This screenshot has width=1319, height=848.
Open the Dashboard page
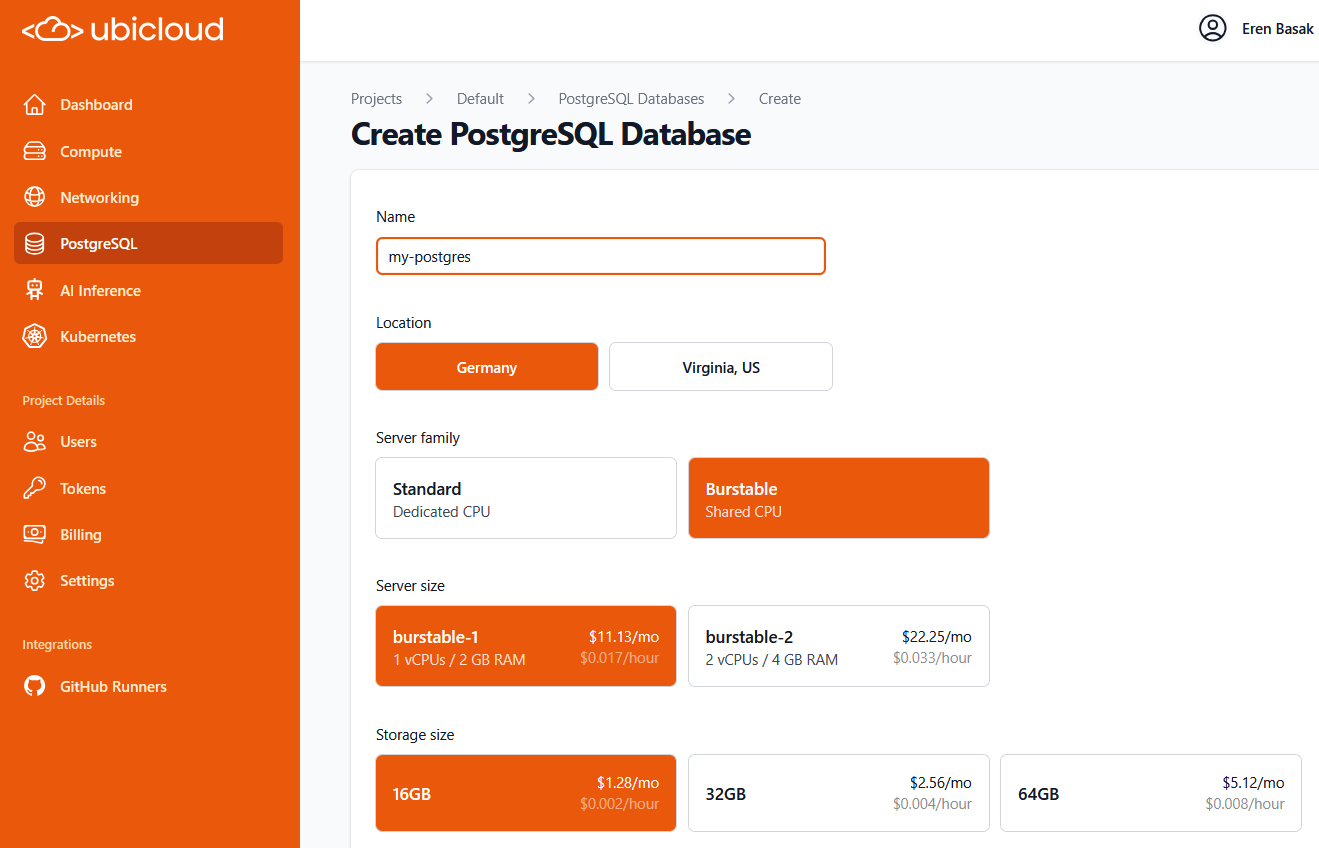[148, 105]
